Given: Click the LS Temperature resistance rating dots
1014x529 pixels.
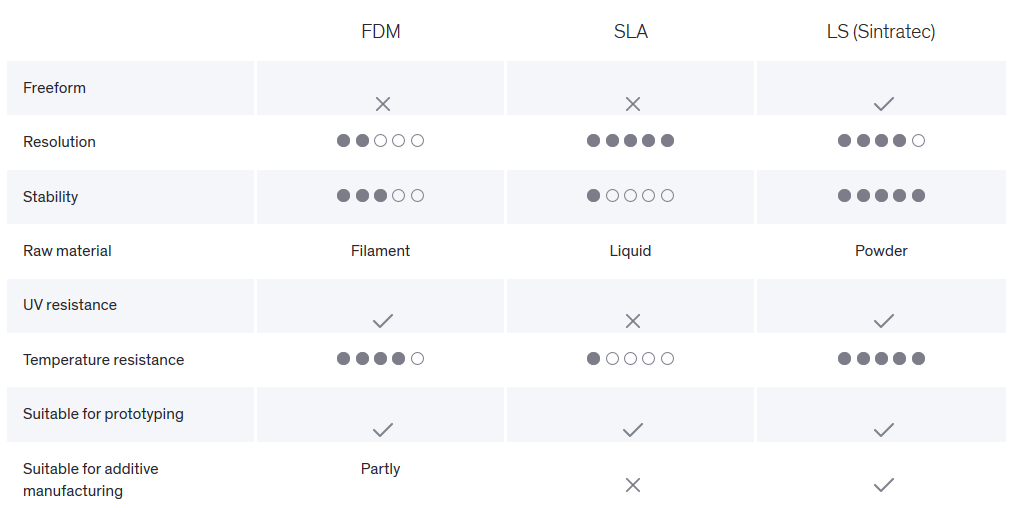Looking at the screenshot, I should pos(881,358).
